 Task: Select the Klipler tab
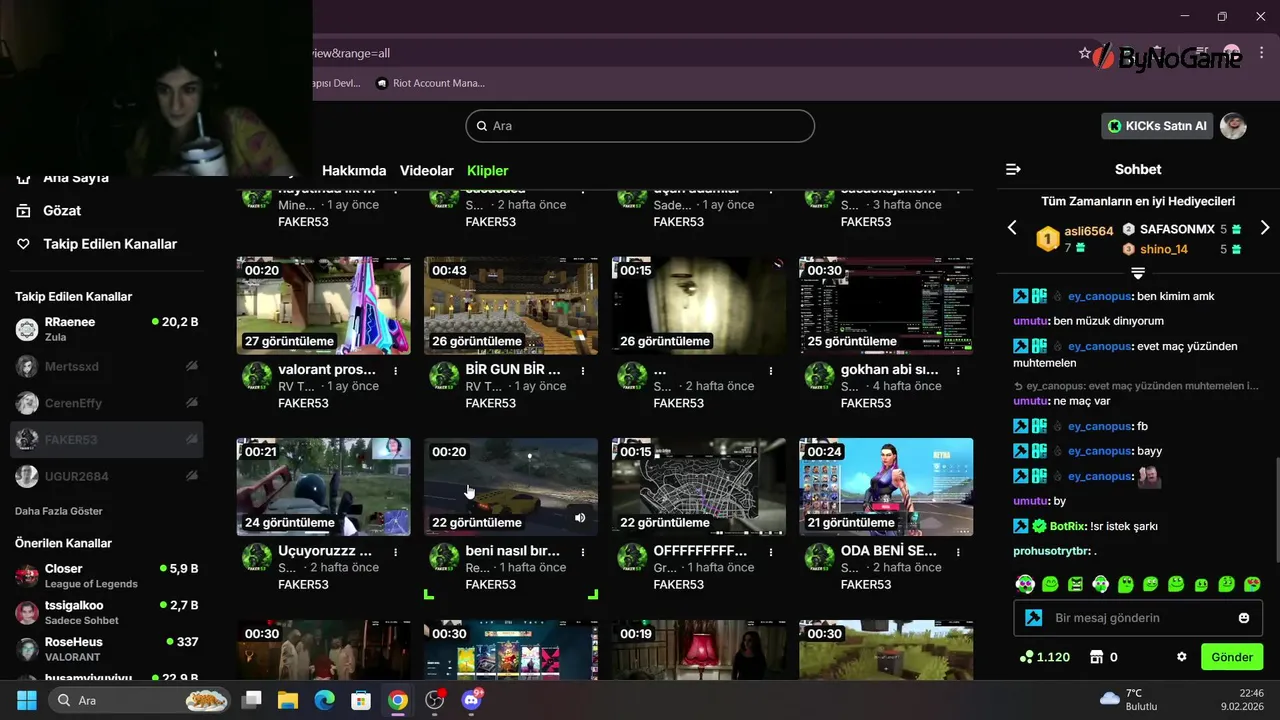pos(488,171)
